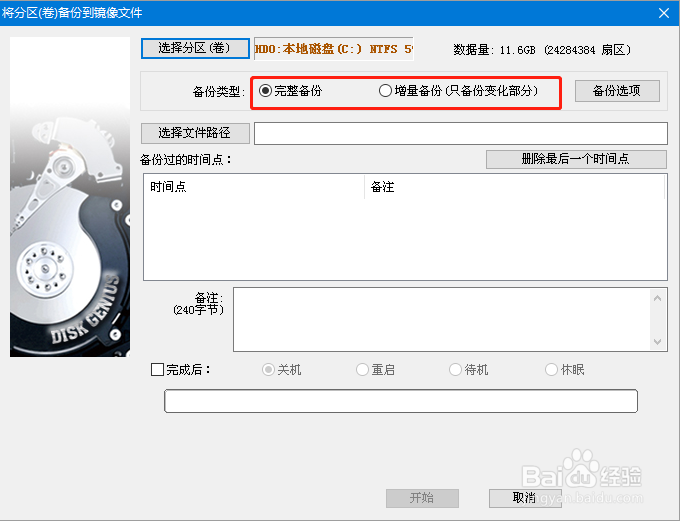
Task: Click the notes scrollbar down arrow
Action: click(x=657, y=341)
